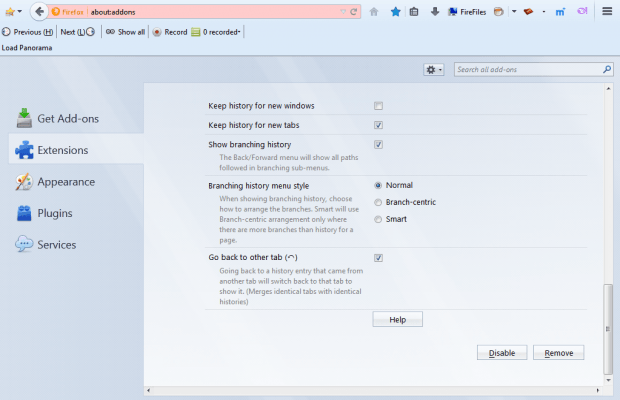
Task: Open the FireFiles toolbar button
Action: click(x=467, y=12)
